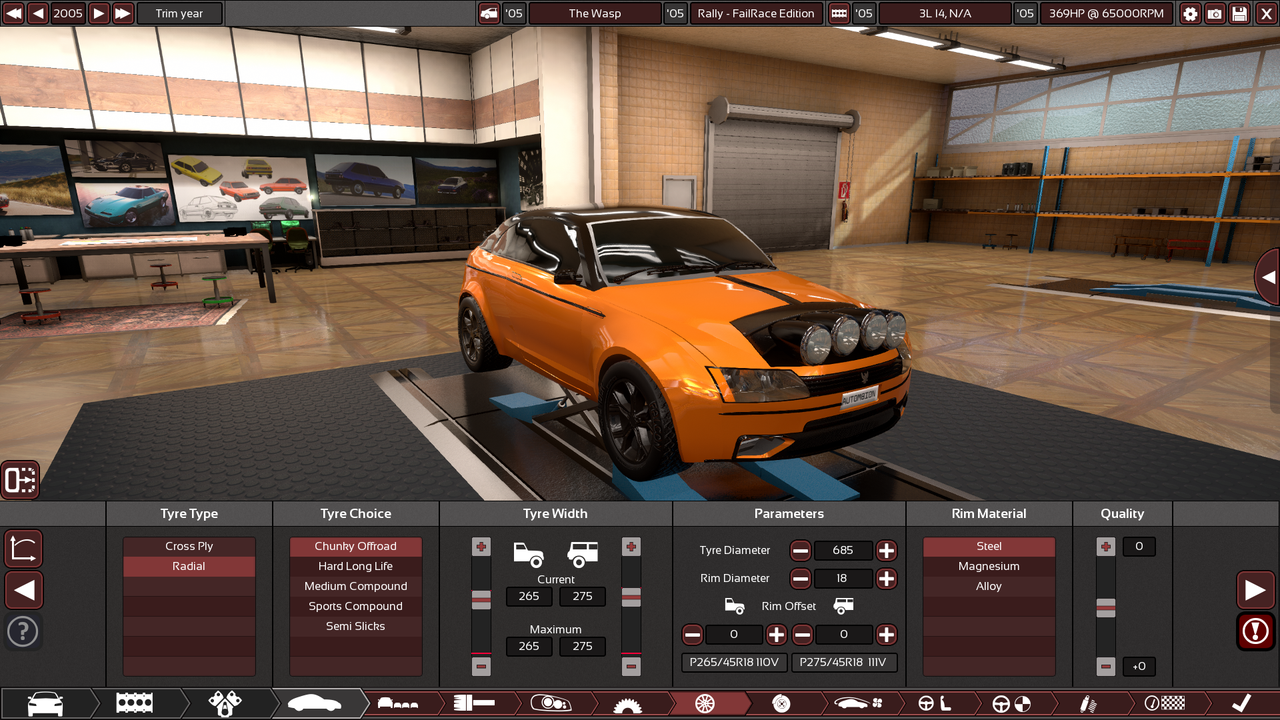The image size is (1280, 720).
Task: Open the settings gear
Action: pyautogui.click(x=1190, y=14)
